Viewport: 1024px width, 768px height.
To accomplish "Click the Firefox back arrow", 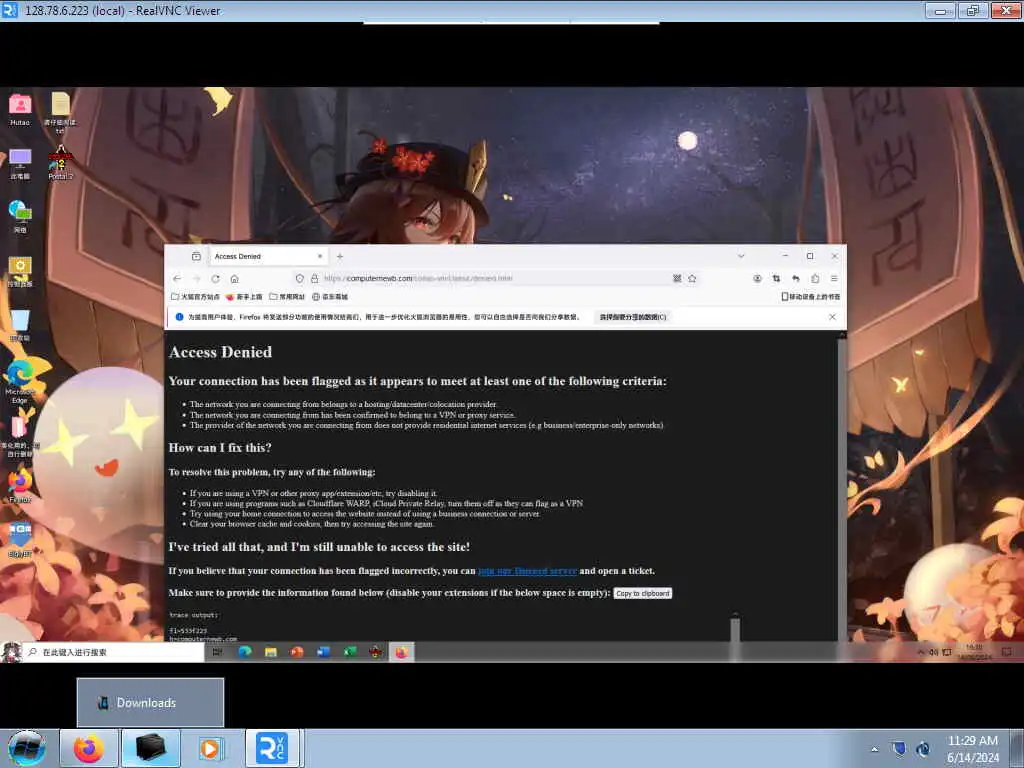I will coord(177,278).
